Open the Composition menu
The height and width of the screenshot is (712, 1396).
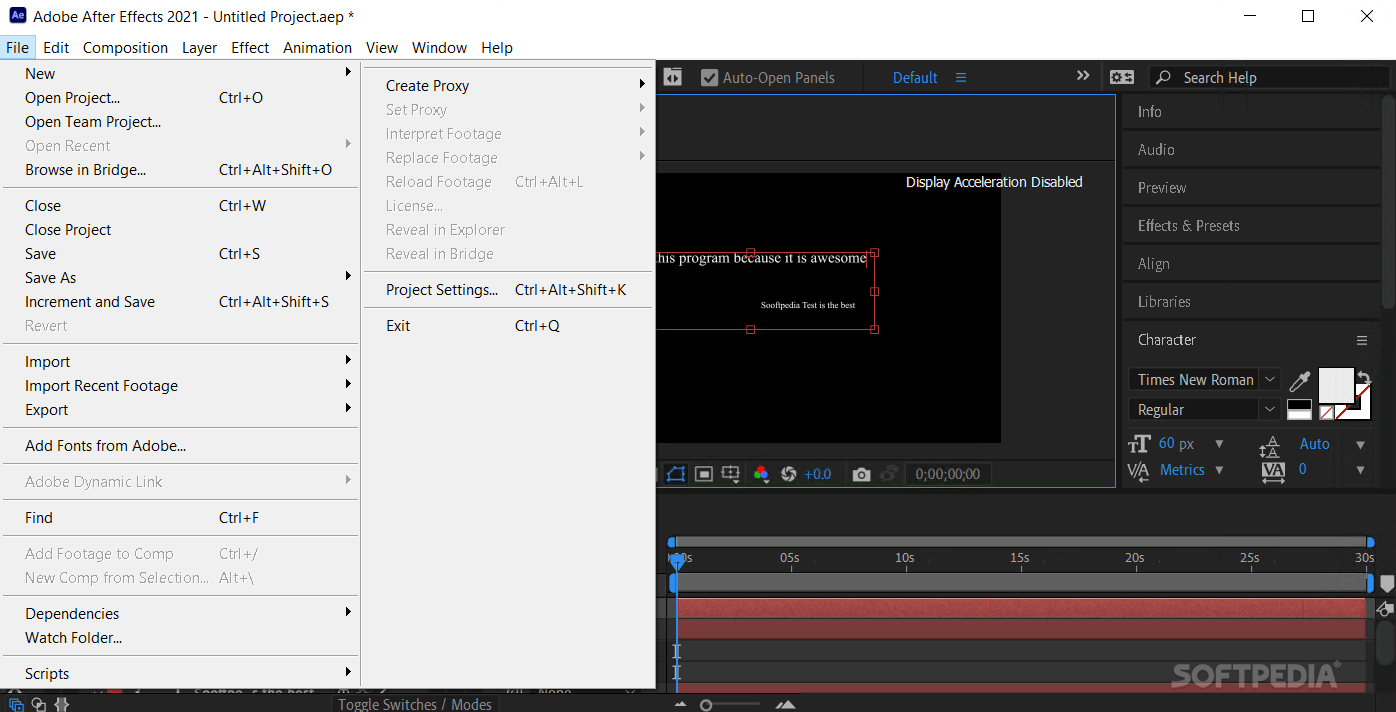125,47
